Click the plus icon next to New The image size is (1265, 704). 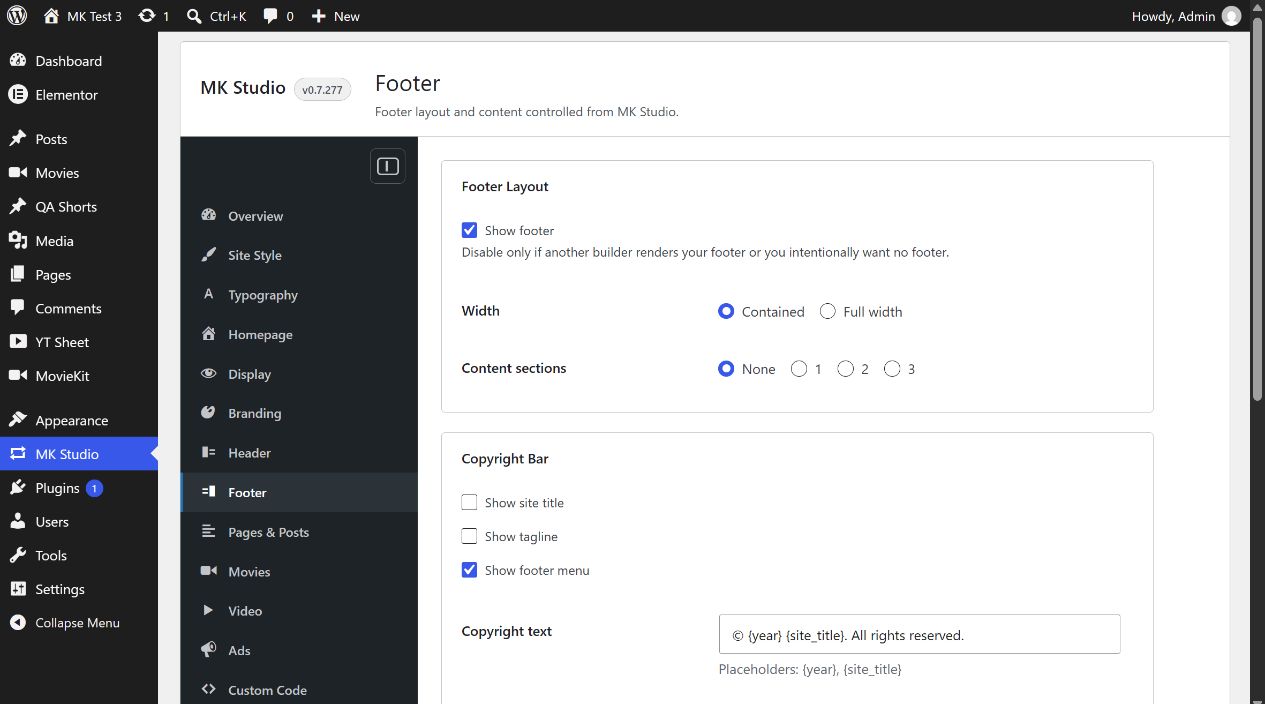click(x=318, y=16)
